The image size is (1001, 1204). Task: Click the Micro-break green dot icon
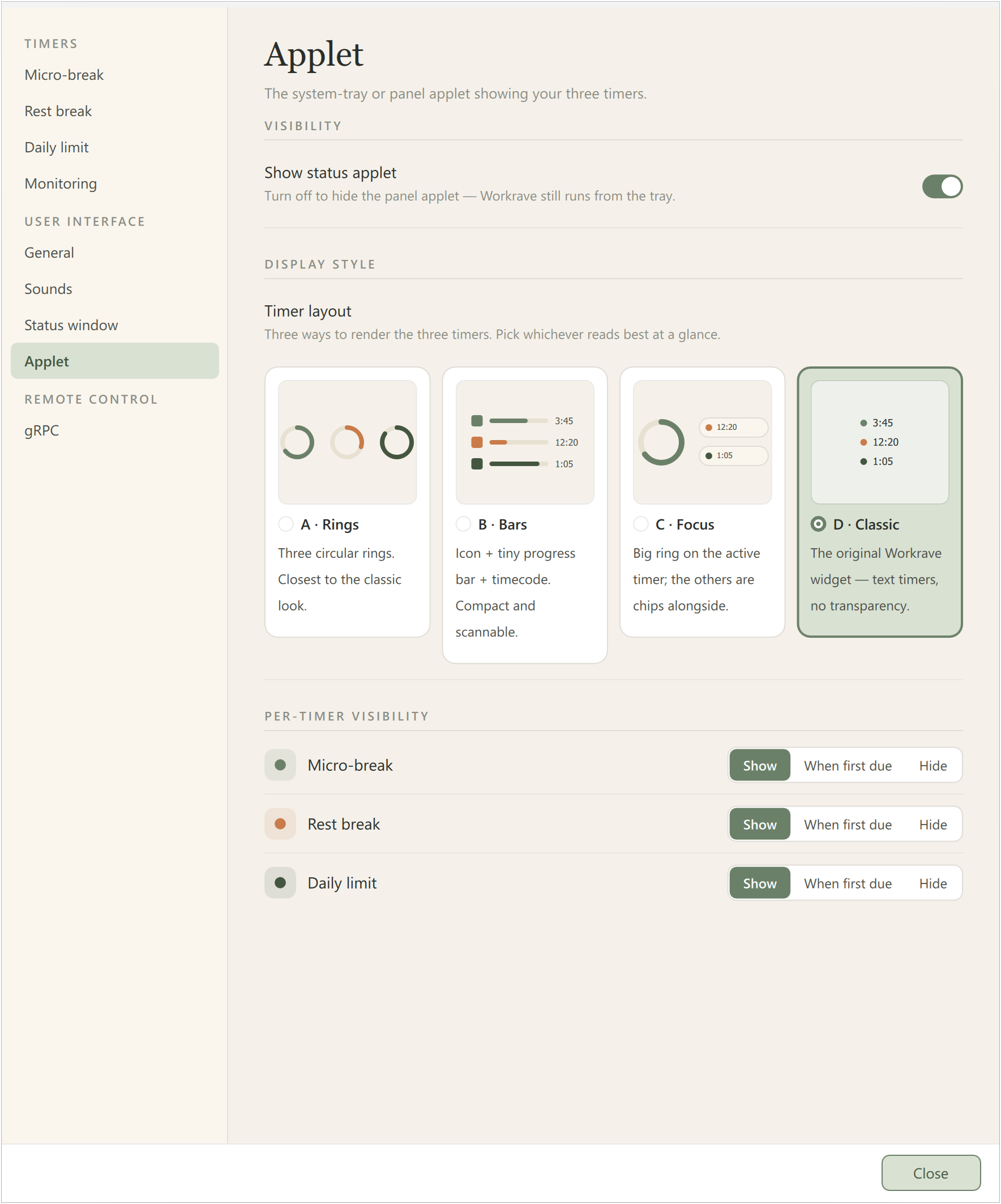pyautogui.click(x=280, y=765)
